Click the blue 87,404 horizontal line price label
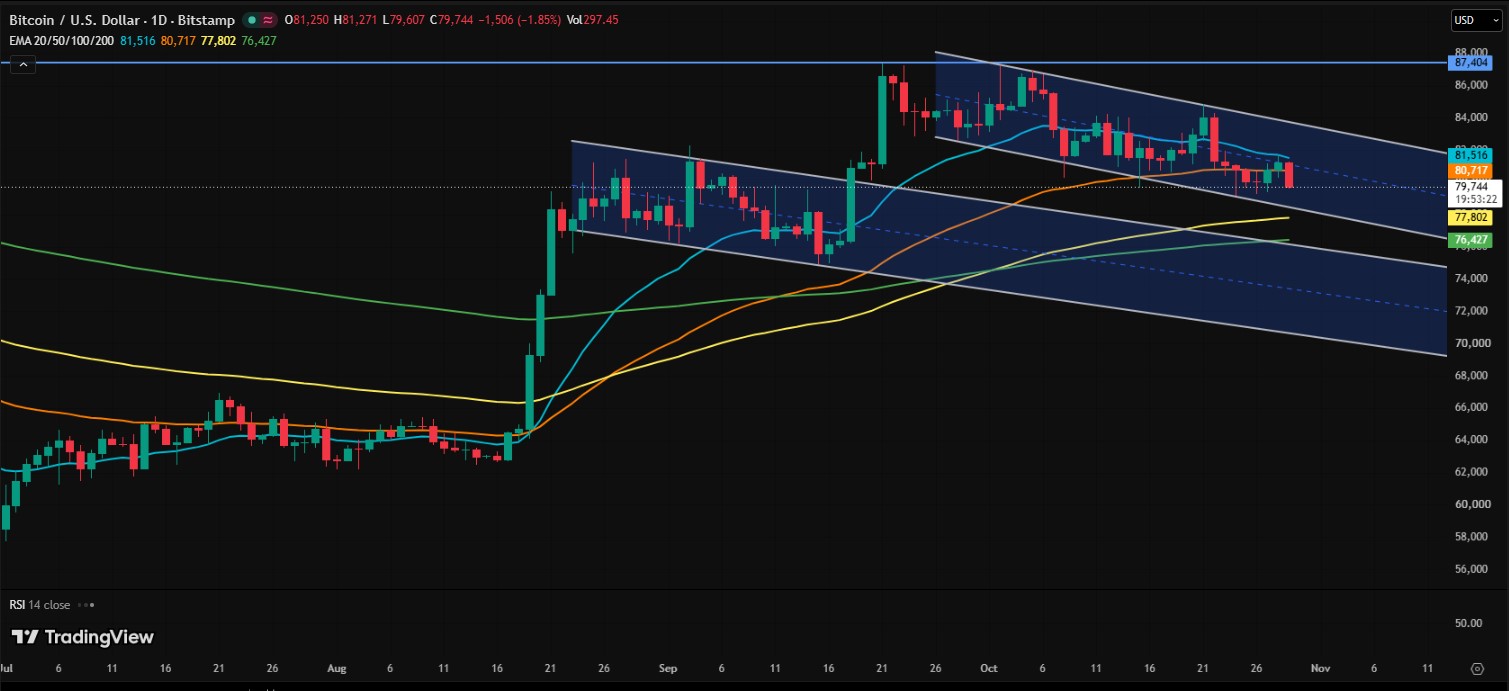 1468,62
